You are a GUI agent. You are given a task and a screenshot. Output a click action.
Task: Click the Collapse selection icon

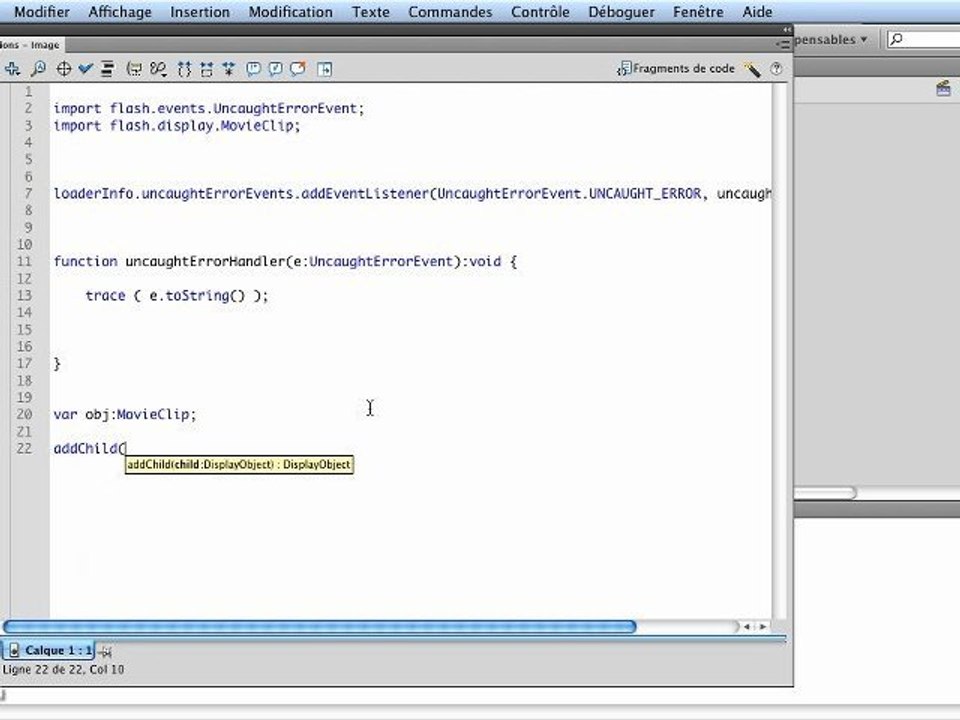tap(207, 69)
